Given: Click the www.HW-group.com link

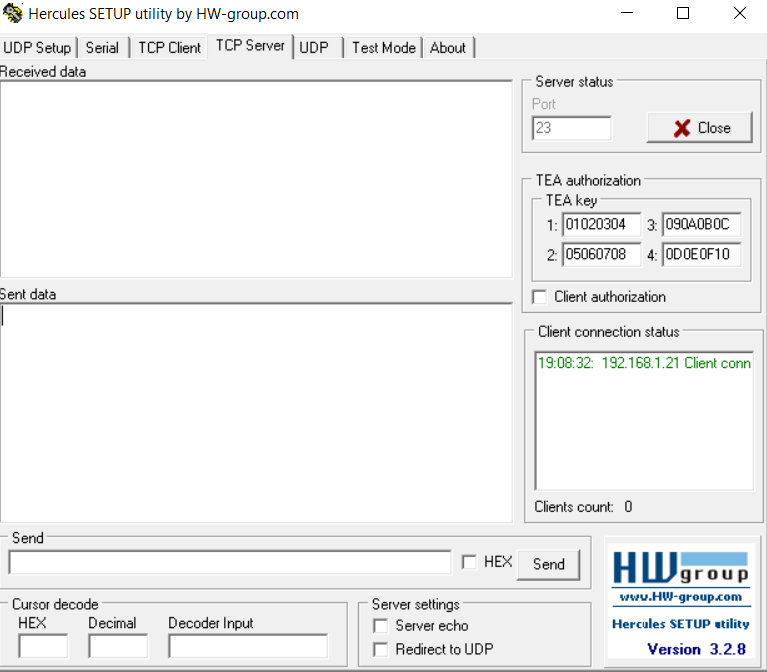Looking at the screenshot, I should [x=680, y=597].
